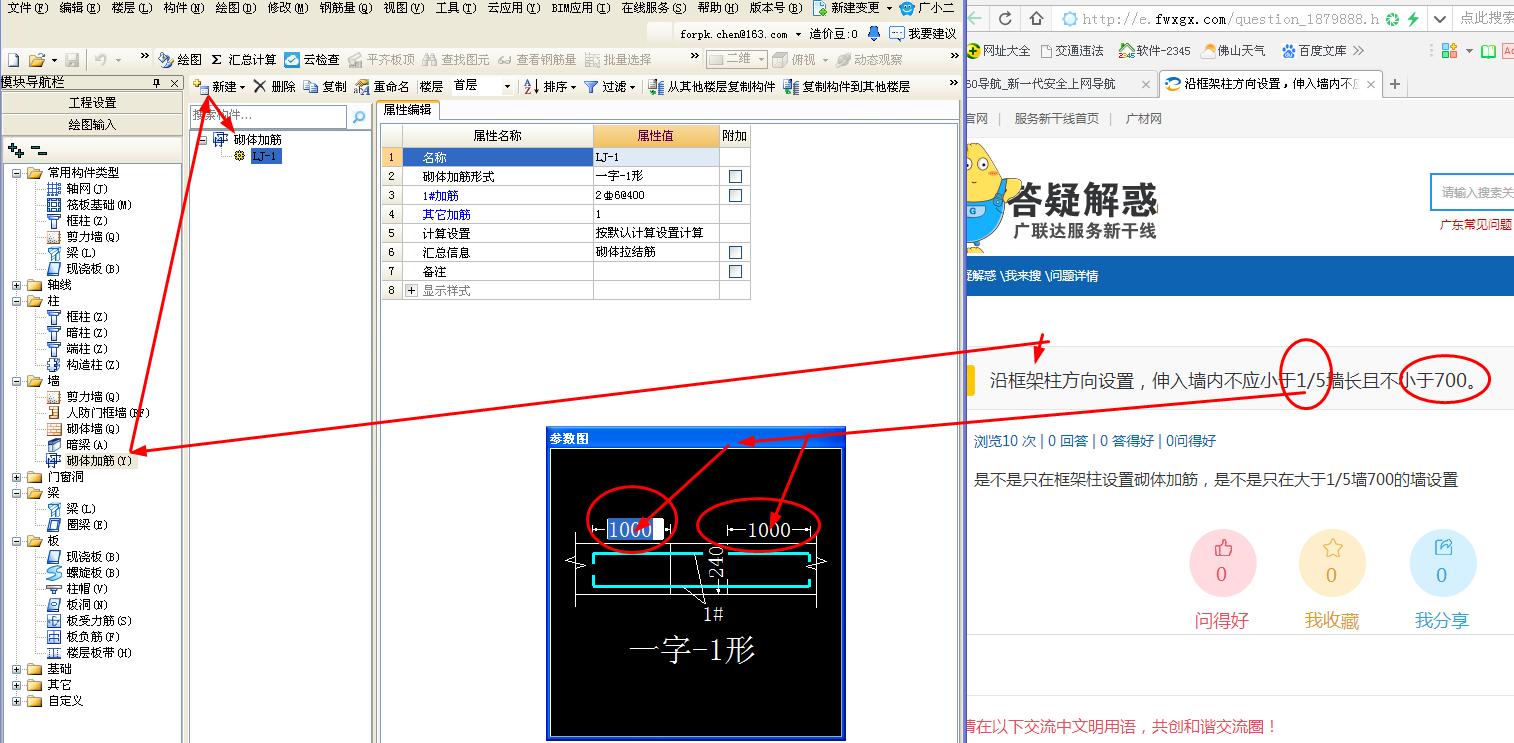
Task: Select 构造柱(Z) in navigator tree
Action: (x=93, y=365)
